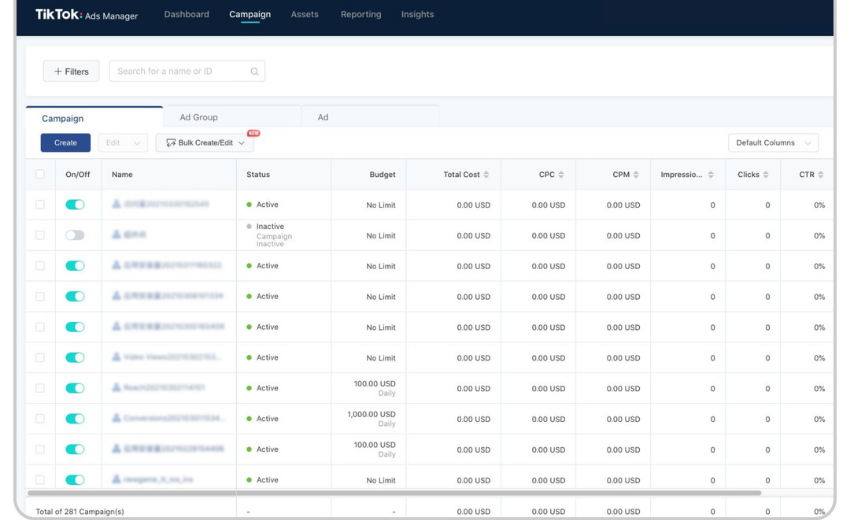Click the blue Create button

(65, 143)
